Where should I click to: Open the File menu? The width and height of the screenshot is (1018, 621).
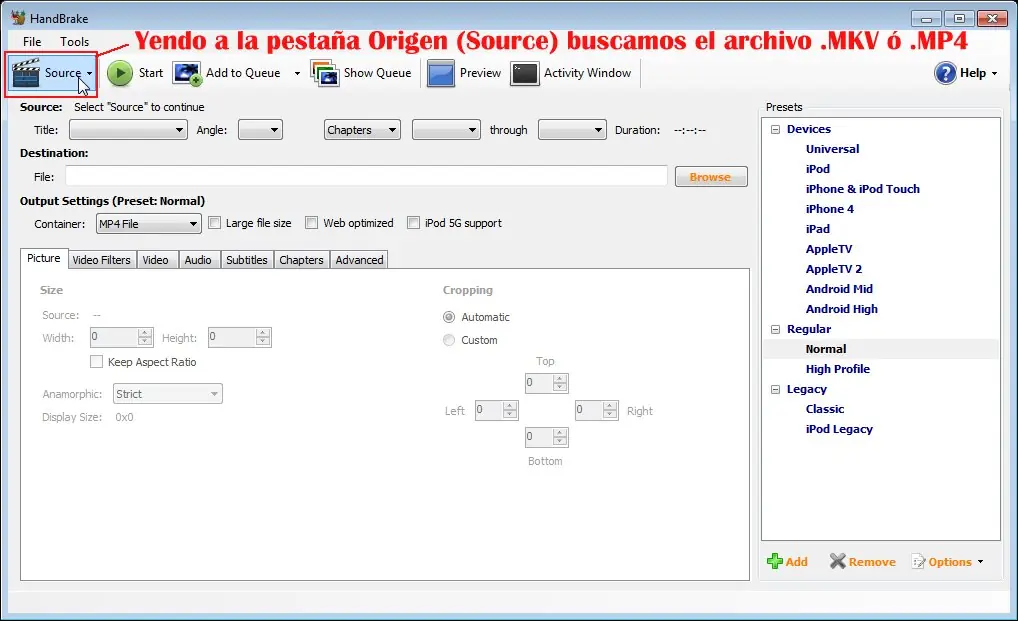[32, 42]
